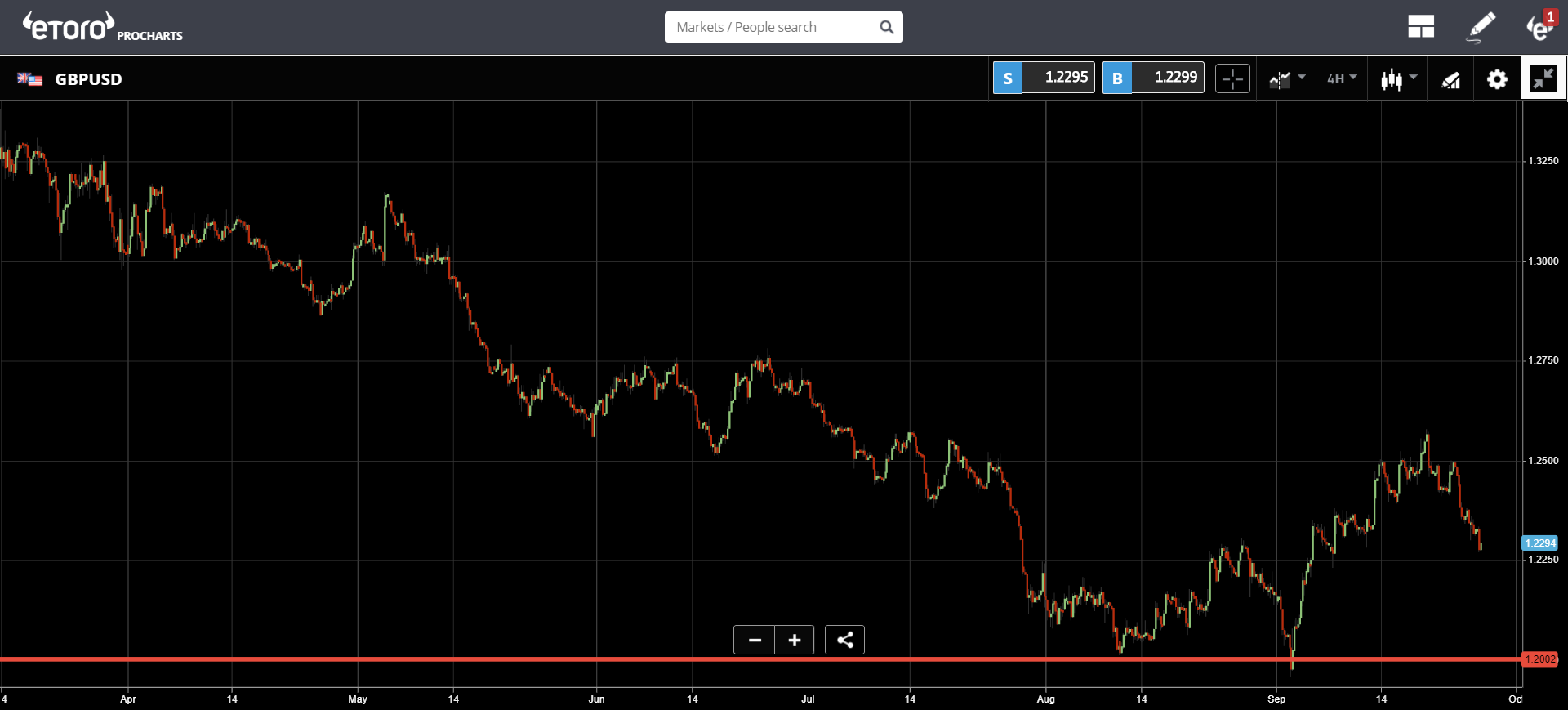The width and height of the screenshot is (1568, 710).
Task: Open eToro notifications with red badge
Action: coord(1540,27)
